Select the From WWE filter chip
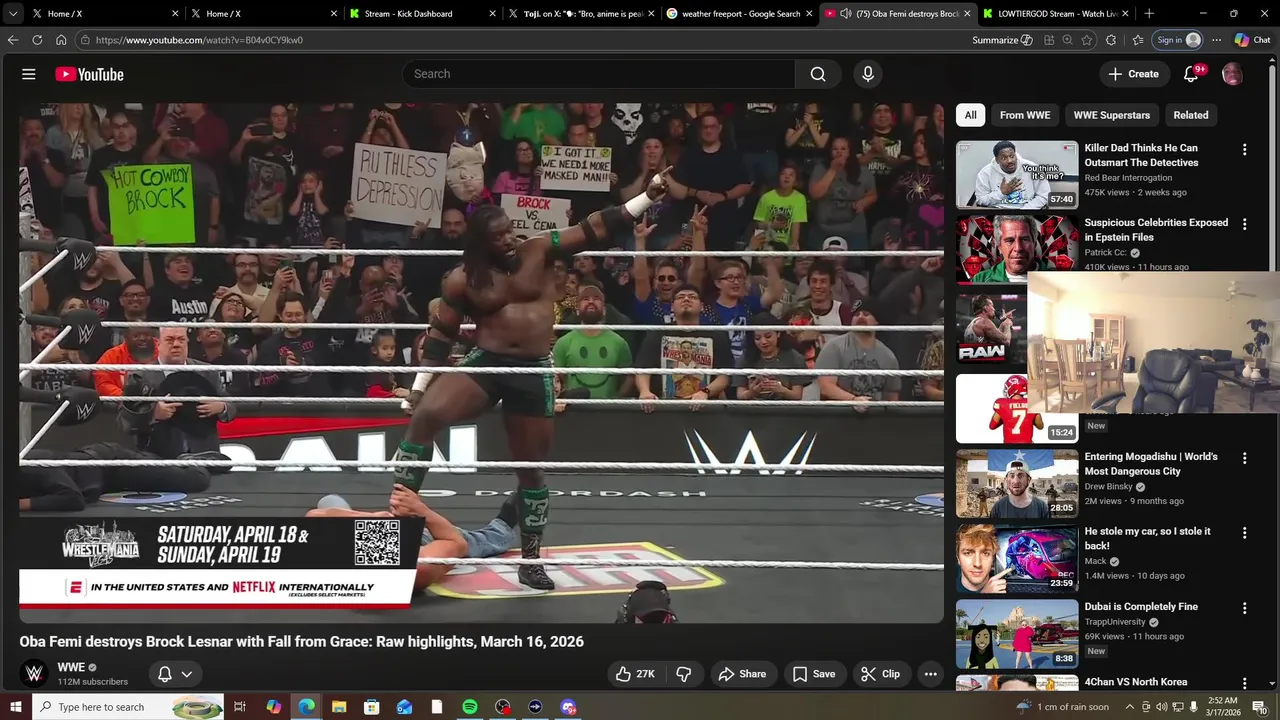Image resolution: width=1280 pixels, height=720 pixels. [1025, 115]
